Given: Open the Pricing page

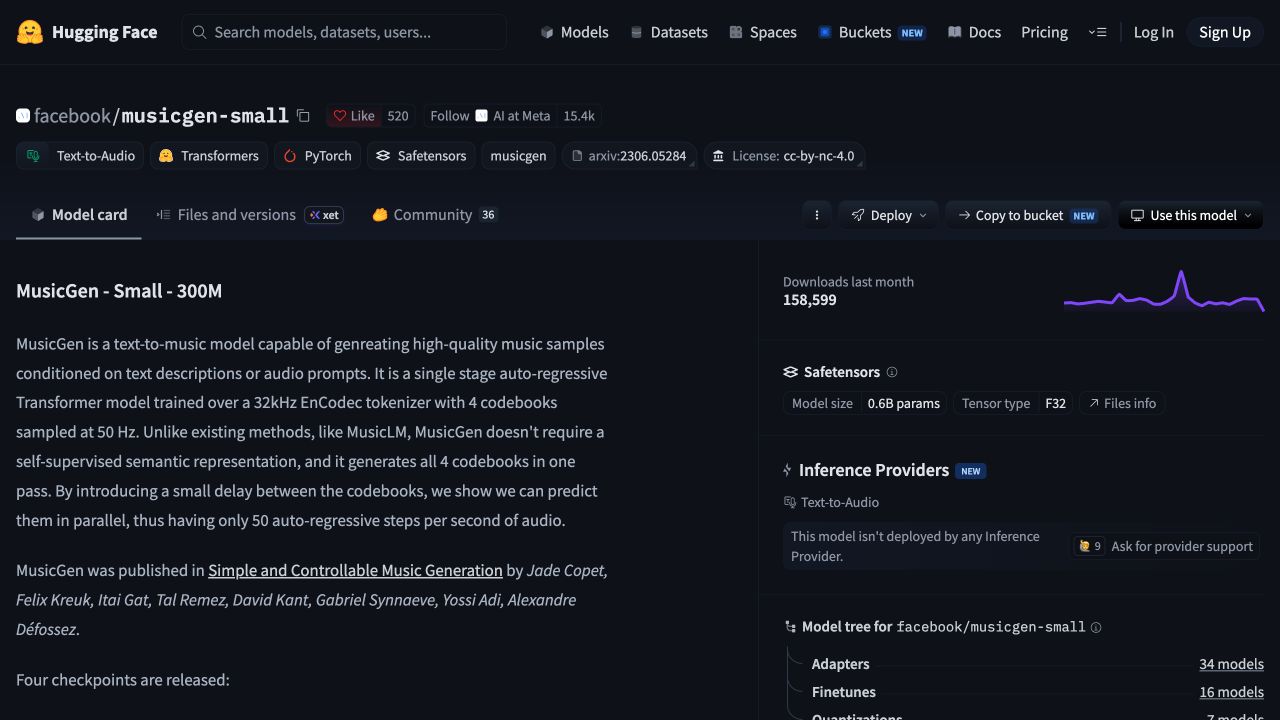Looking at the screenshot, I should (x=1044, y=32).
